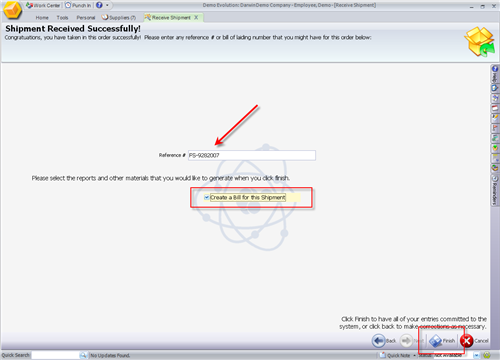This screenshot has width=500, height=360.
Task: Expand the quick access toolbar dropdown arrow
Action: pos(107,5)
